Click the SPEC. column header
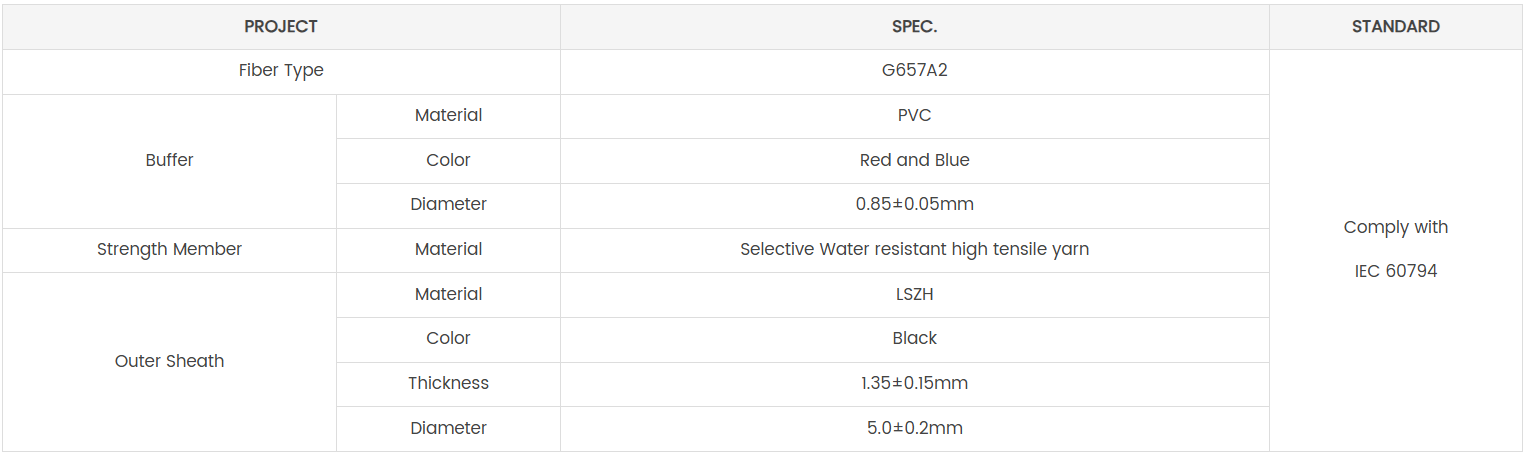Screen dimensions: 1529x455 [x=914, y=27]
